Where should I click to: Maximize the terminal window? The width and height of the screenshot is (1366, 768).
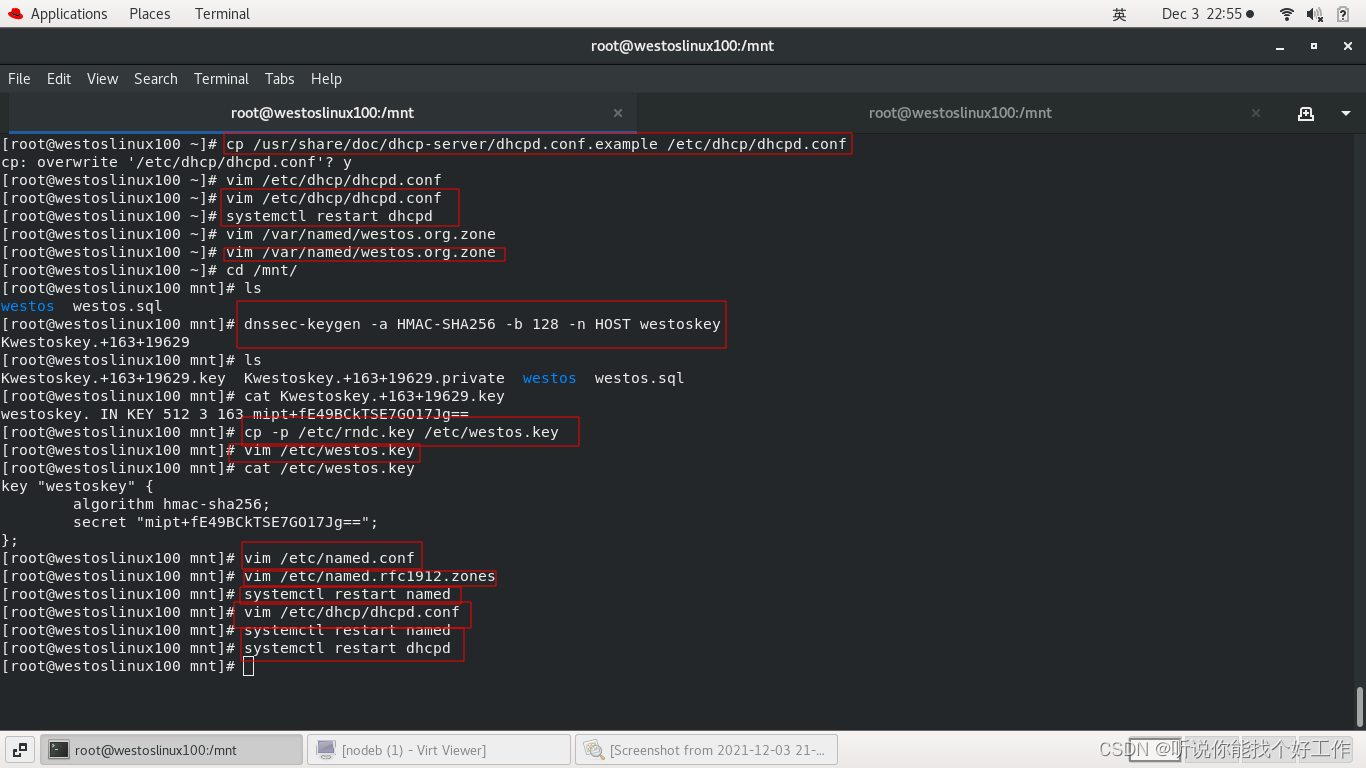click(x=1314, y=46)
